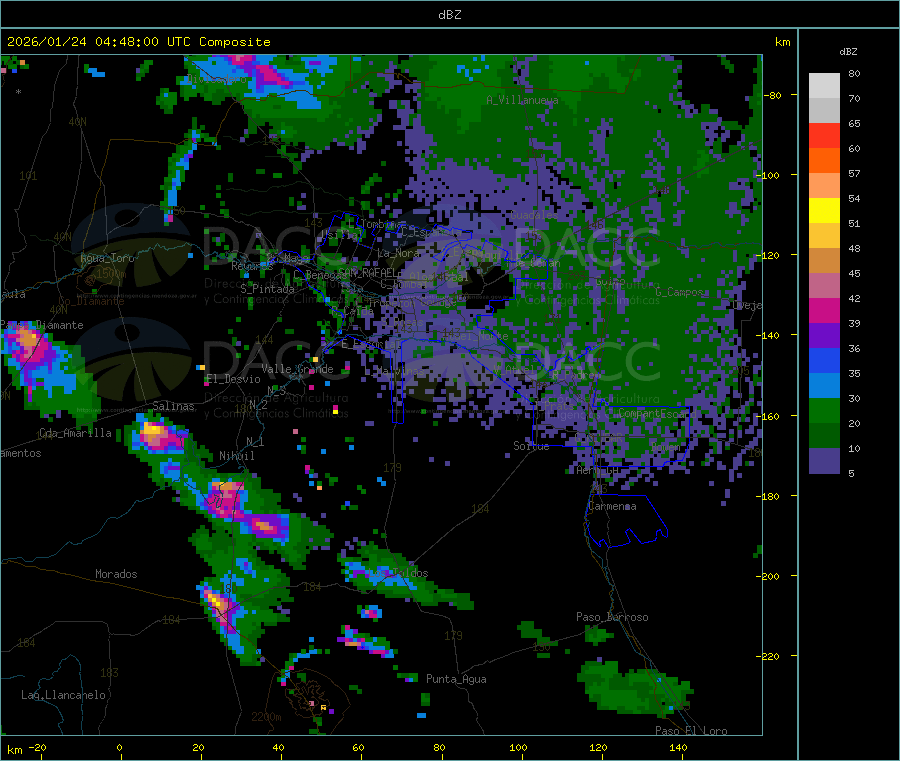Click the A_Villanueva place label

pos(522,100)
